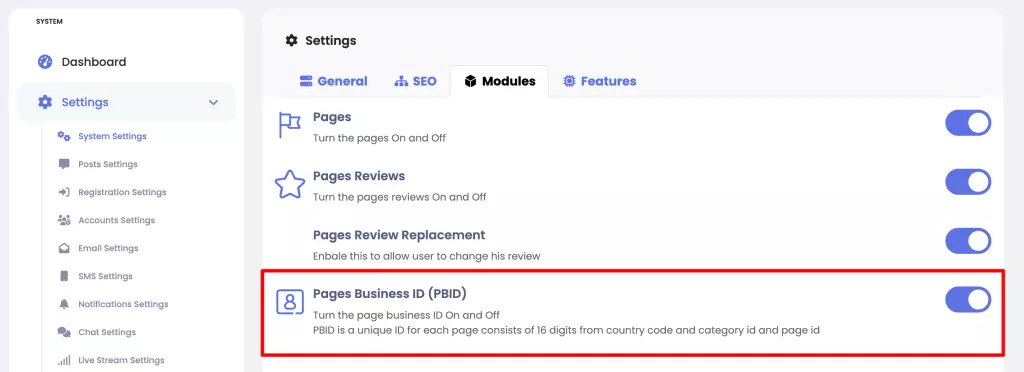Click the Email Settings envelope icon
The image size is (1024, 372).
coord(64,248)
